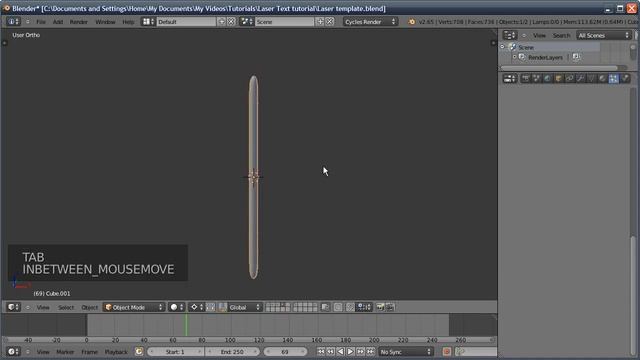
Task: Switch to Object Data properties tab
Action: [x=591, y=79]
